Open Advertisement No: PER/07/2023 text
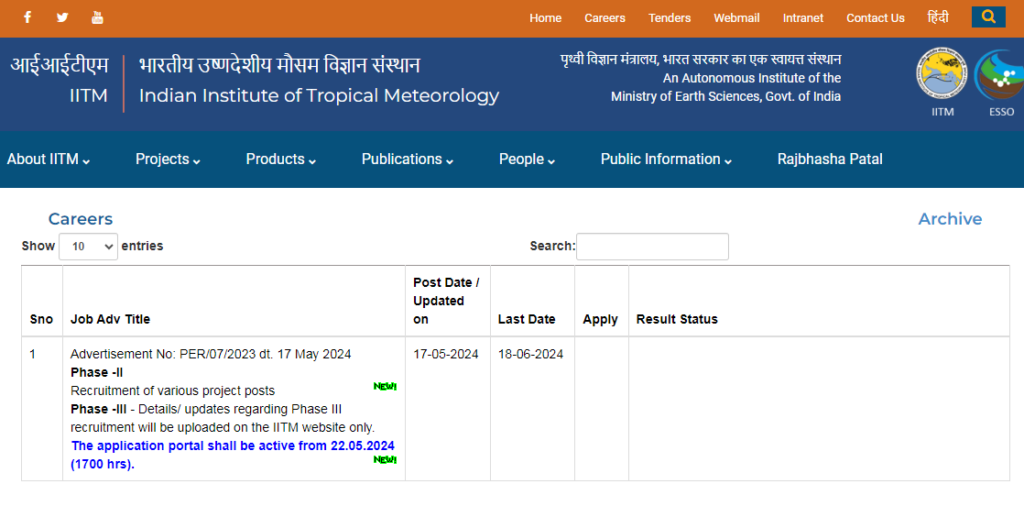The height and width of the screenshot is (517, 1024). tap(211, 354)
